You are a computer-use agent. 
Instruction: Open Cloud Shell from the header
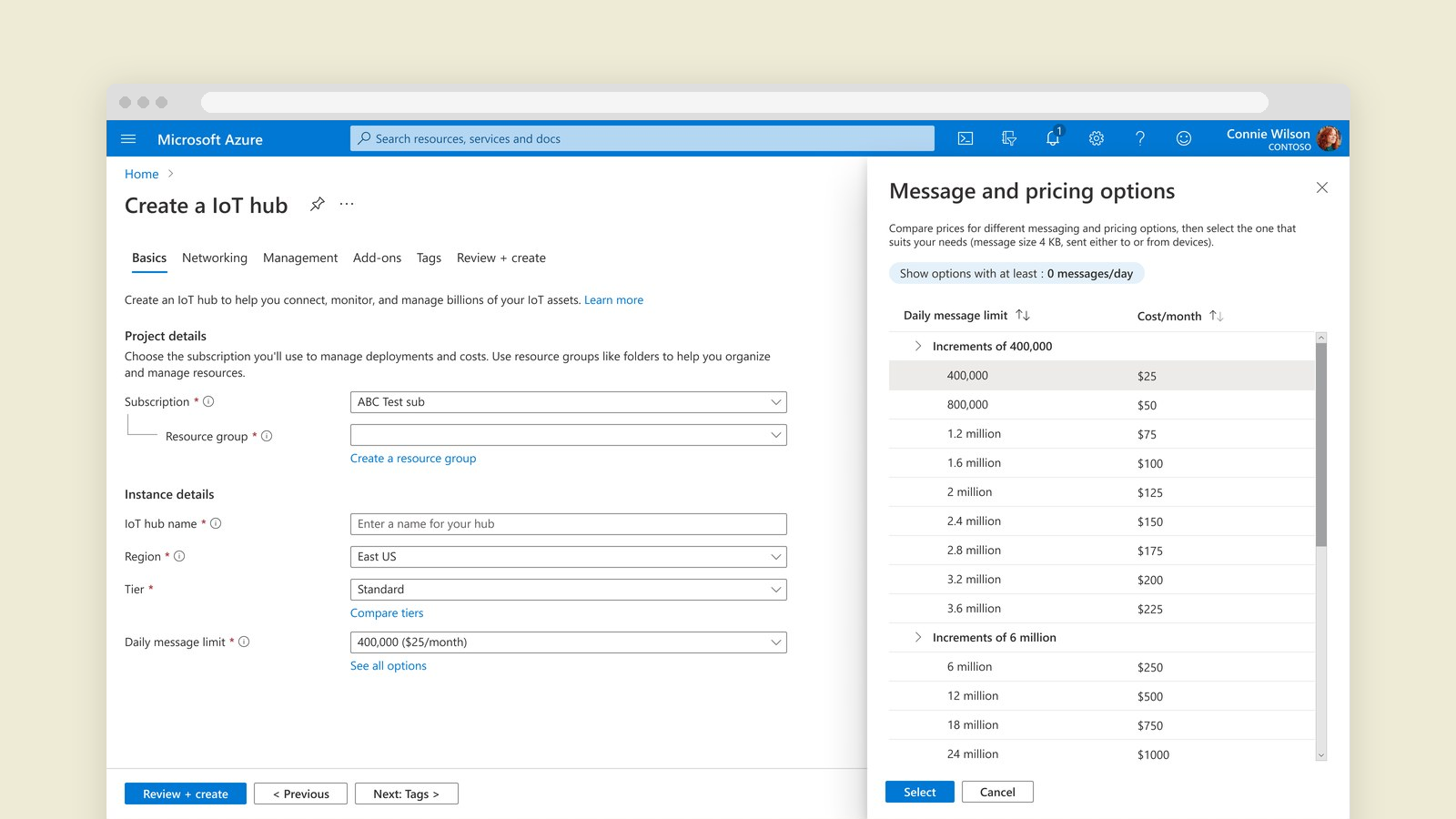click(x=966, y=138)
